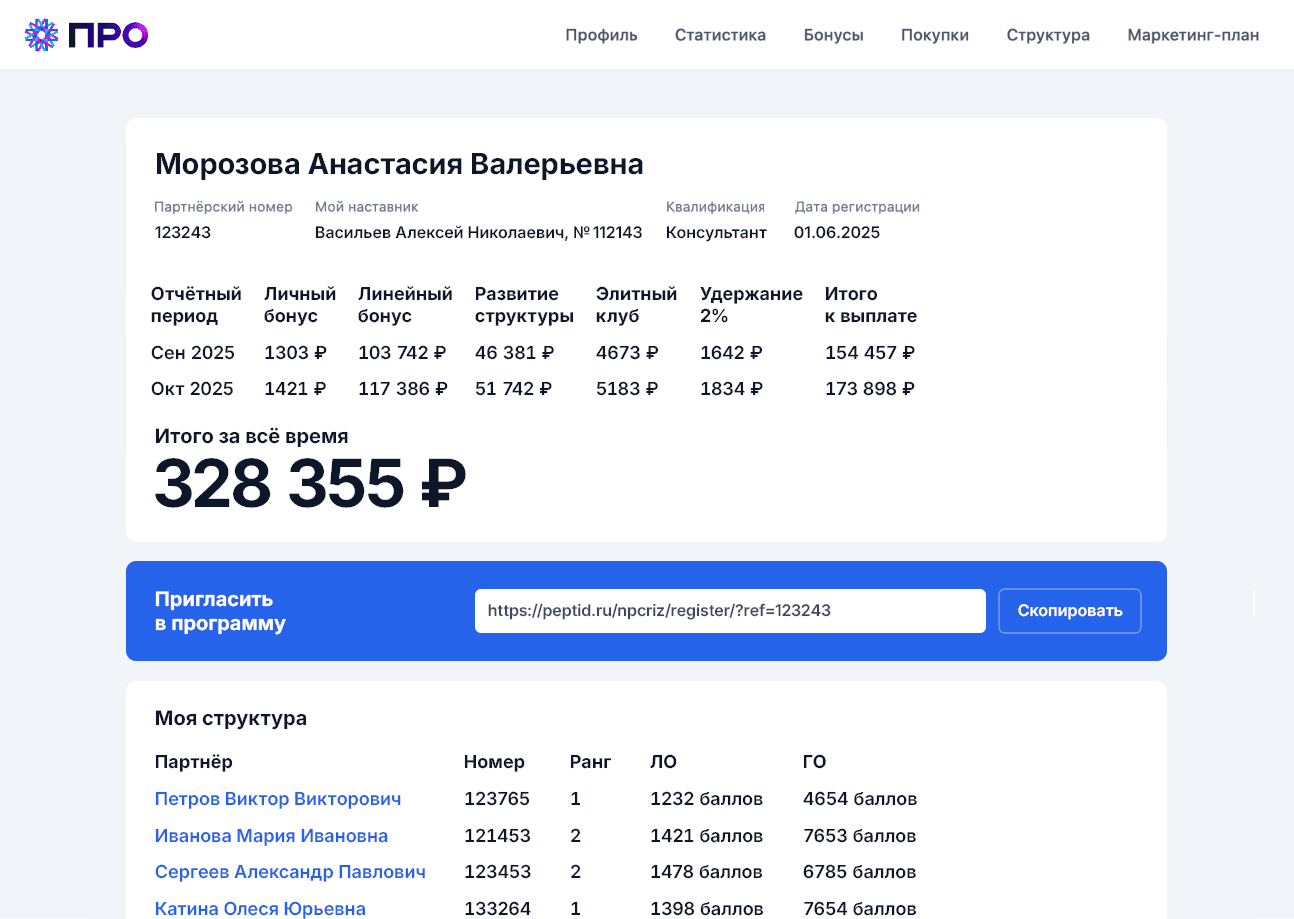This screenshot has height=919, width=1294.
Task: Click the 1834 ₽ retention value
Action: pyautogui.click(x=731, y=389)
